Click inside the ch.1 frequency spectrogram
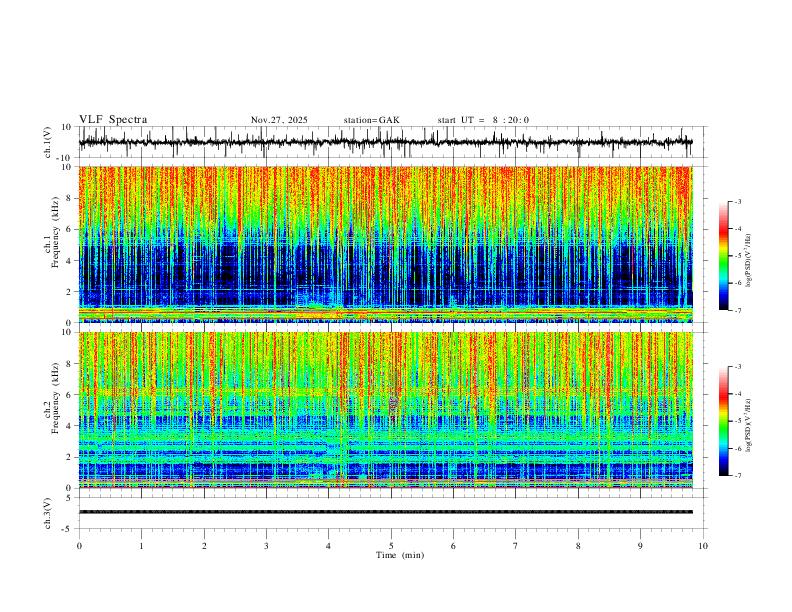This screenshot has width=792, height=612. pos(386,244)
